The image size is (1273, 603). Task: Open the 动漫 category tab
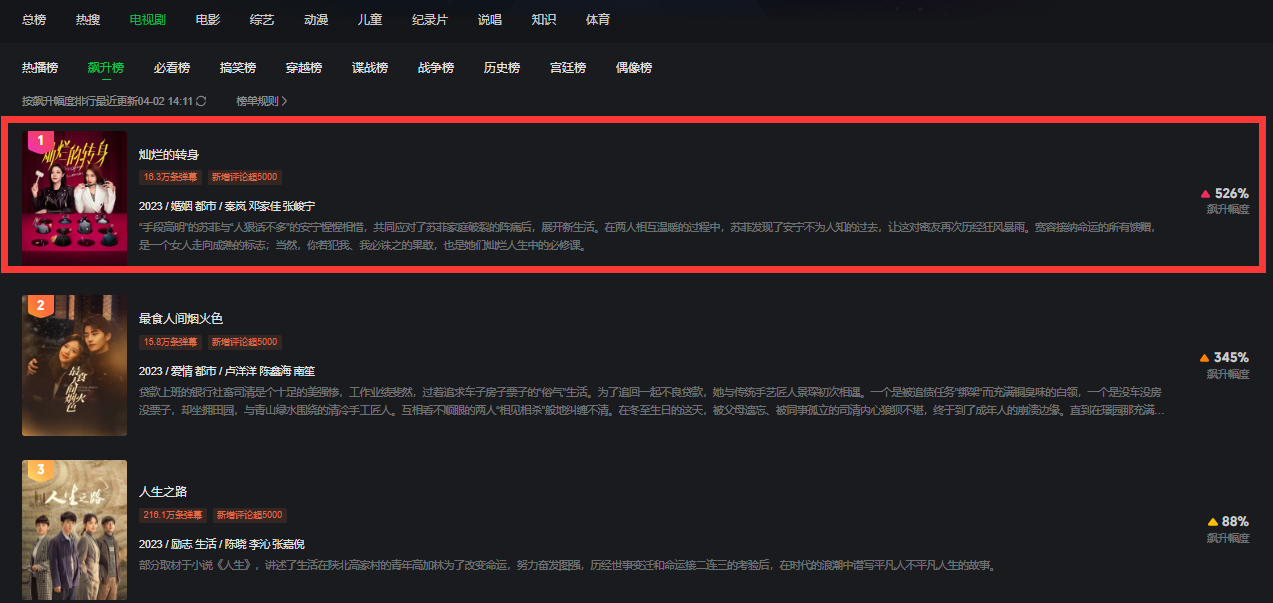pos(316,20)
